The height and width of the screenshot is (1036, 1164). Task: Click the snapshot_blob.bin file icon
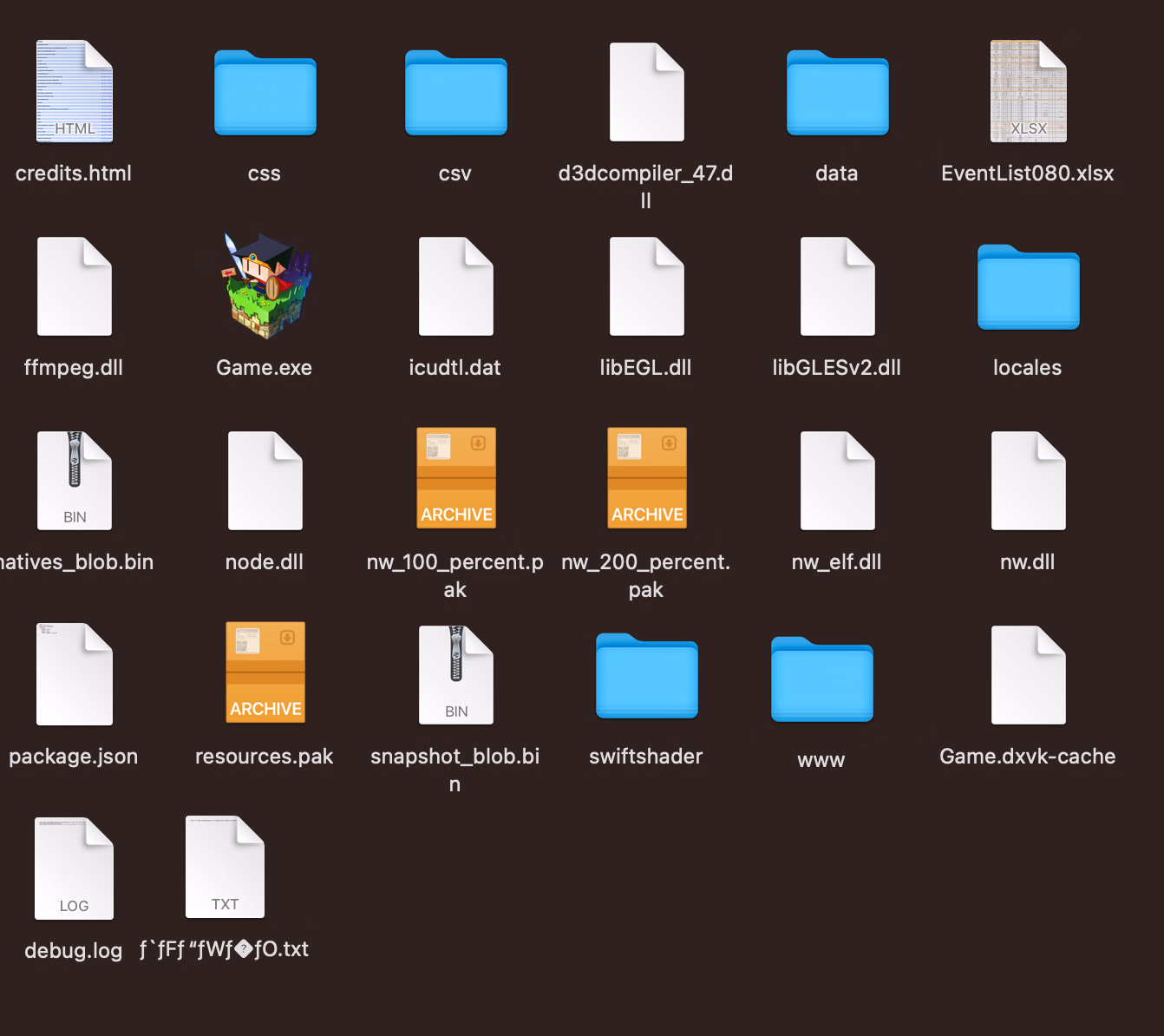455,675
